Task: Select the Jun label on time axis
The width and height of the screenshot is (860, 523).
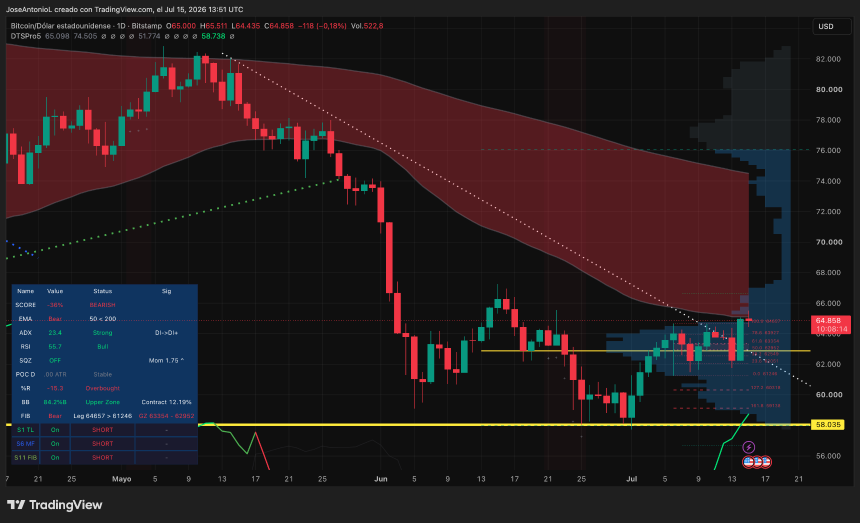Action: coord(381,479)
